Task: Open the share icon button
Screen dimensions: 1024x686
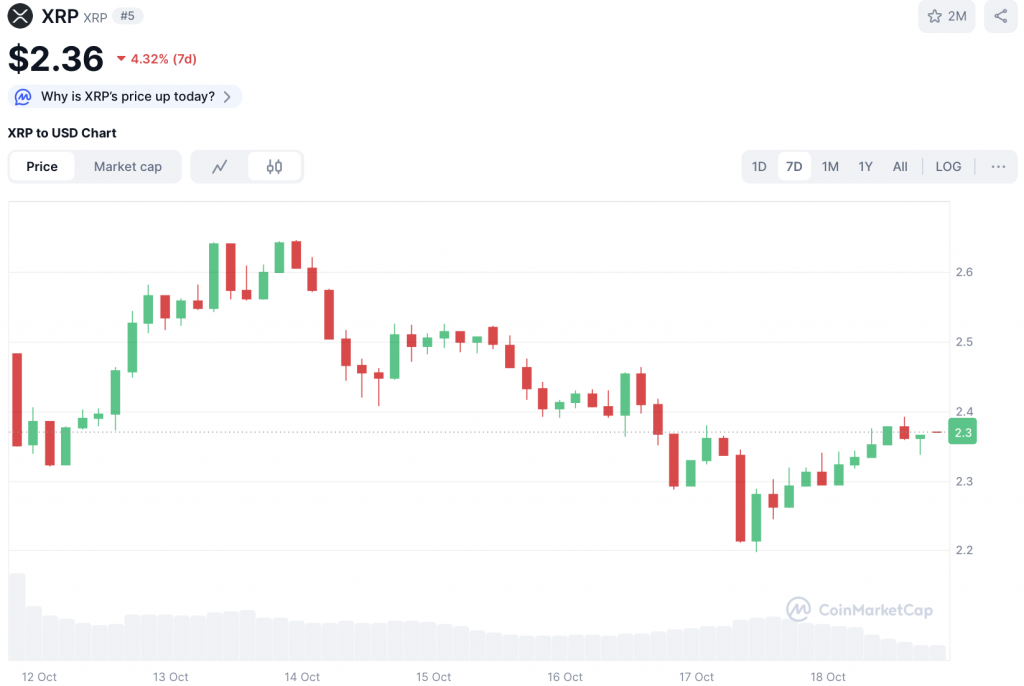Action: (1001, 16)
